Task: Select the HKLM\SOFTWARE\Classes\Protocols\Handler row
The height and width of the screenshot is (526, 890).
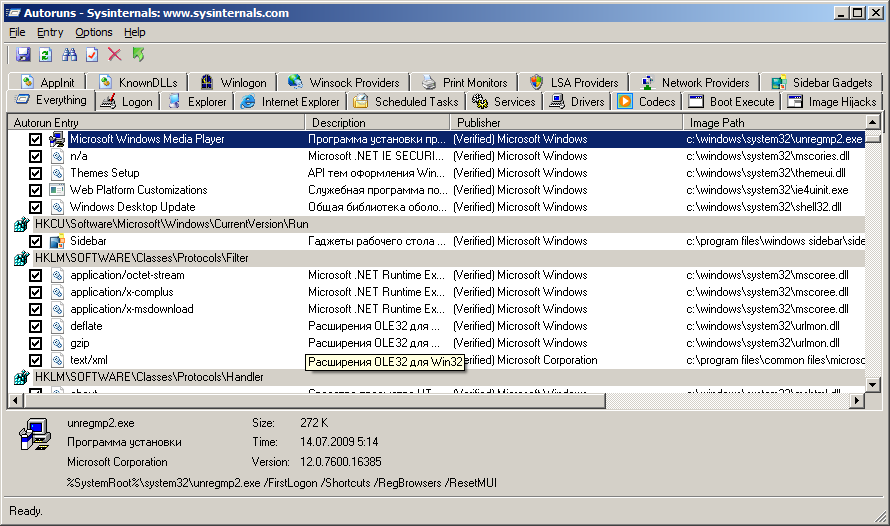Action: coord(436,377)
